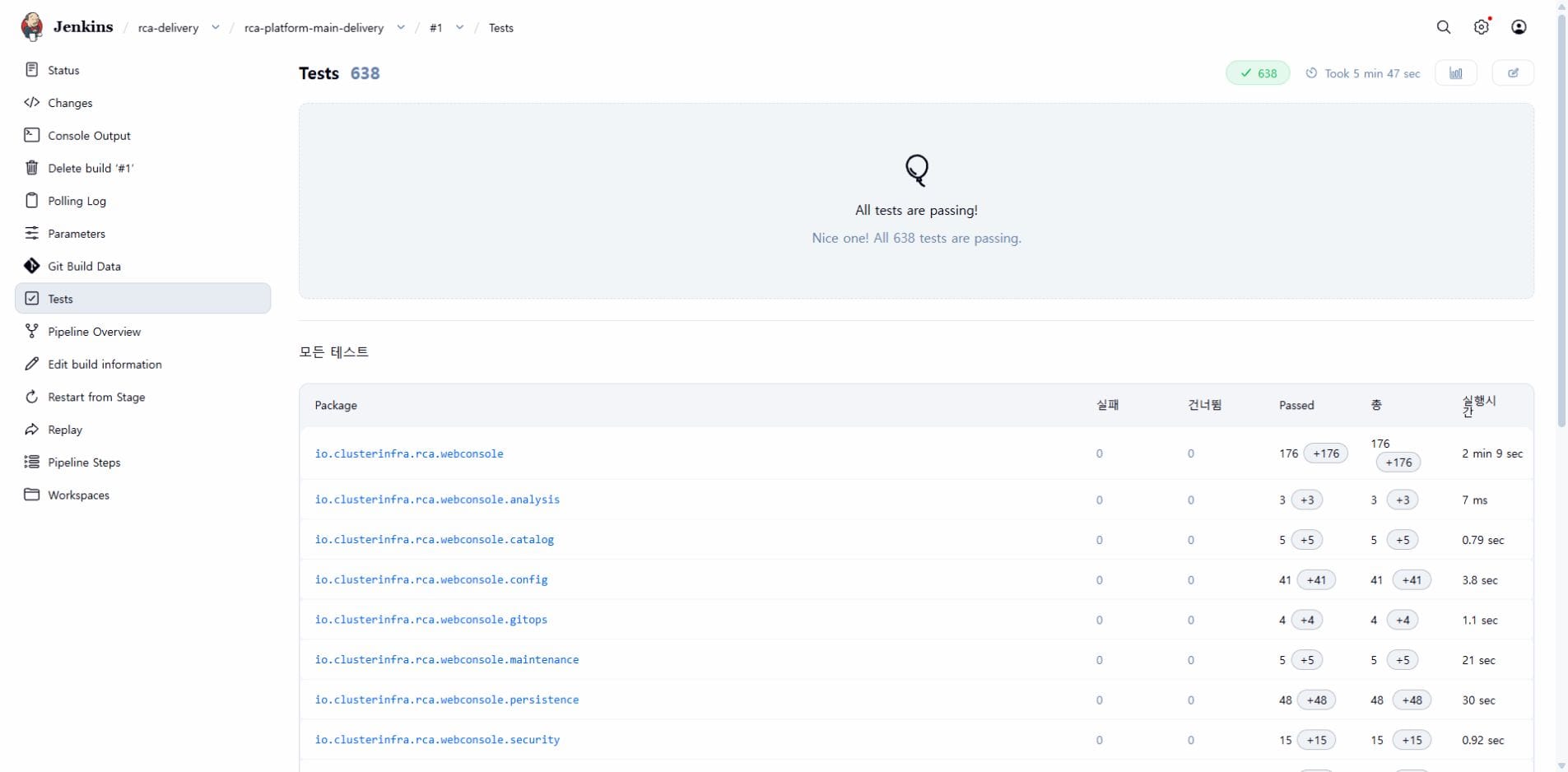Click the Build #1 breadcrumb link
This screenshot has height=772, width=1568.
436,28
